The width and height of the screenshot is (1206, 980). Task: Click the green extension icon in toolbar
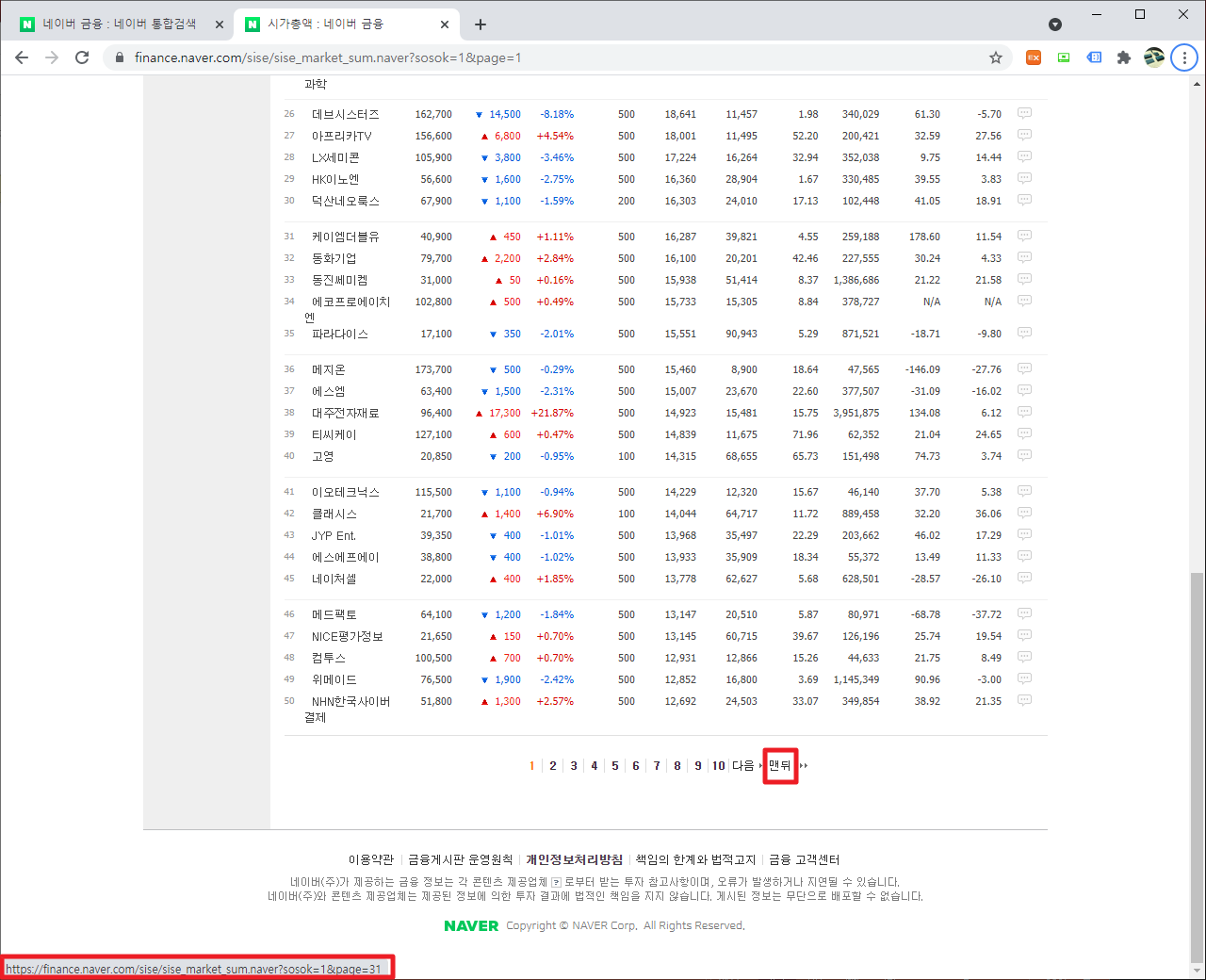coord(1064,57)
